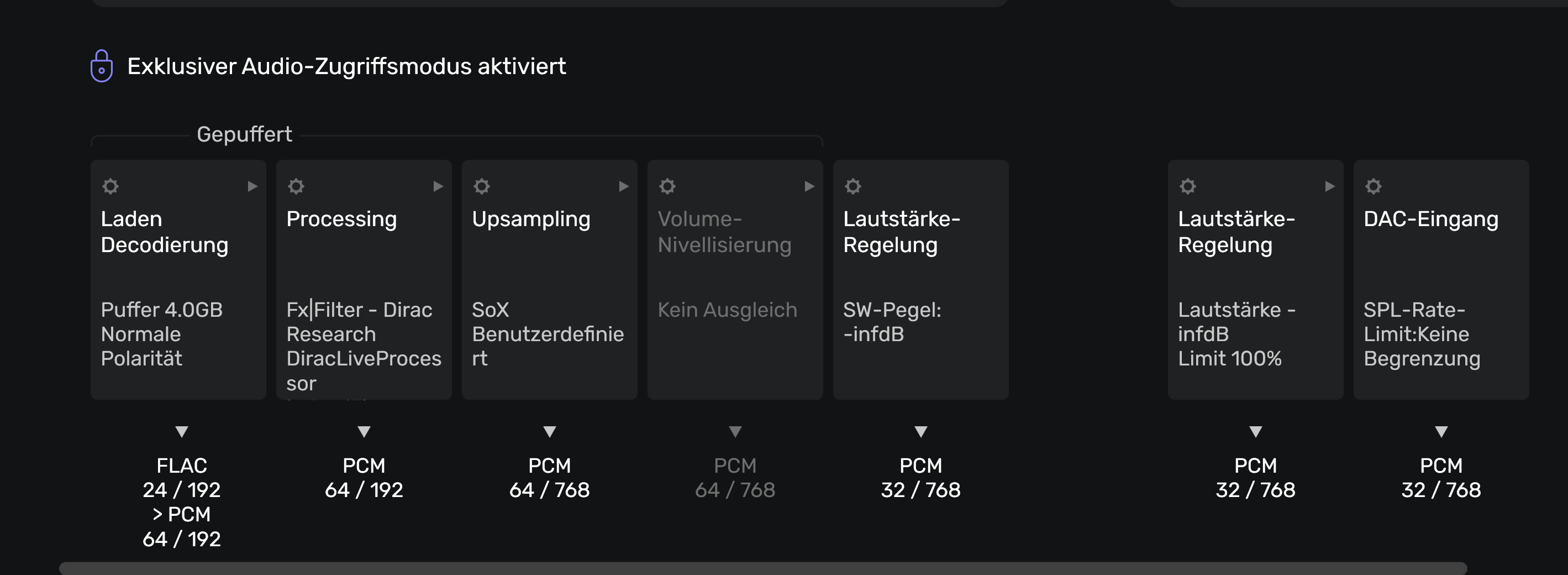Click gear icon on Volume-Nivellisierung card
This screenshot has width=1568, height=575.
click(667, 186)
